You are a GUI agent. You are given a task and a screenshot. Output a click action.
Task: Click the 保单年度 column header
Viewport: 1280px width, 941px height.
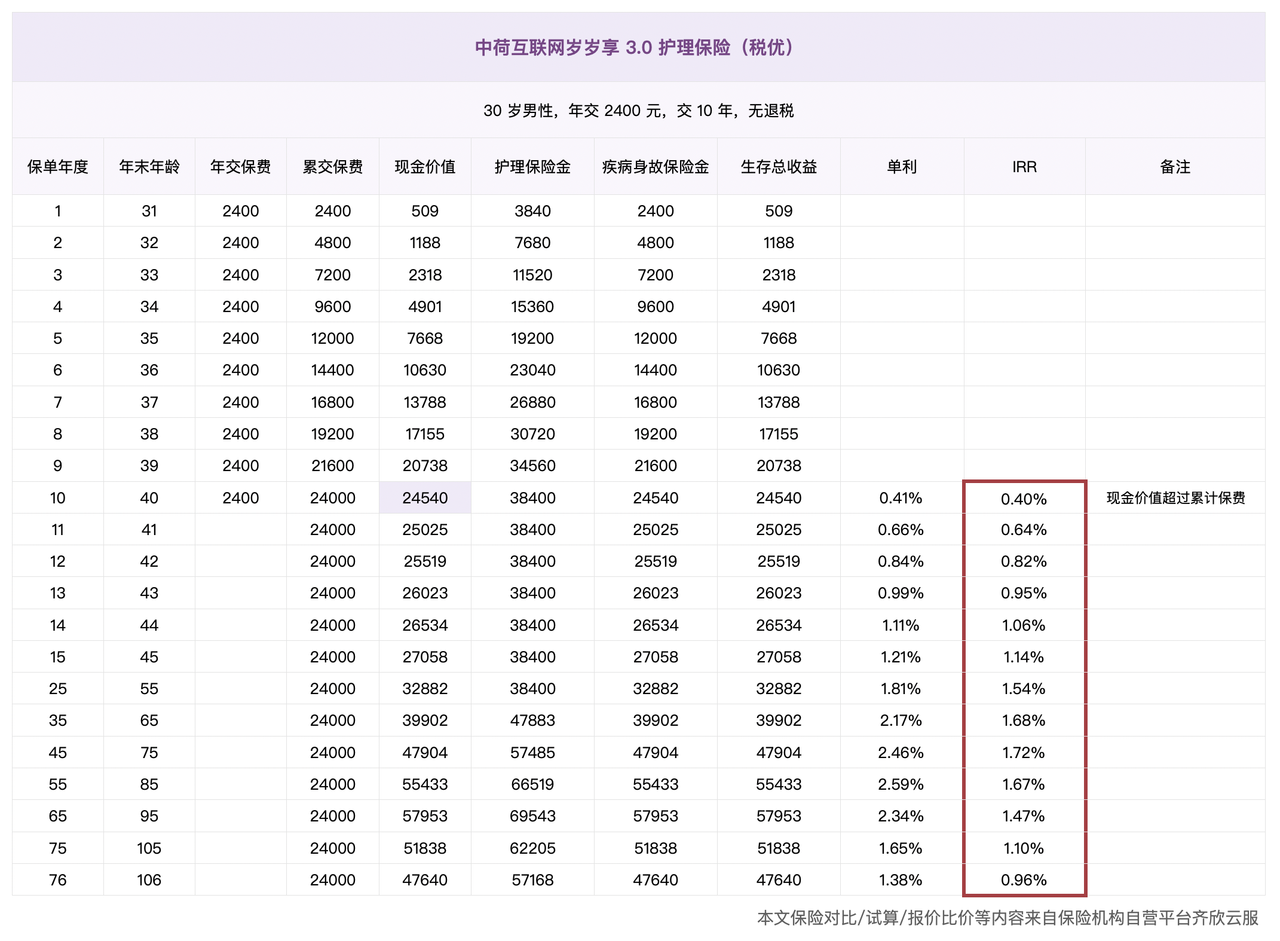(x=58, y=167)
